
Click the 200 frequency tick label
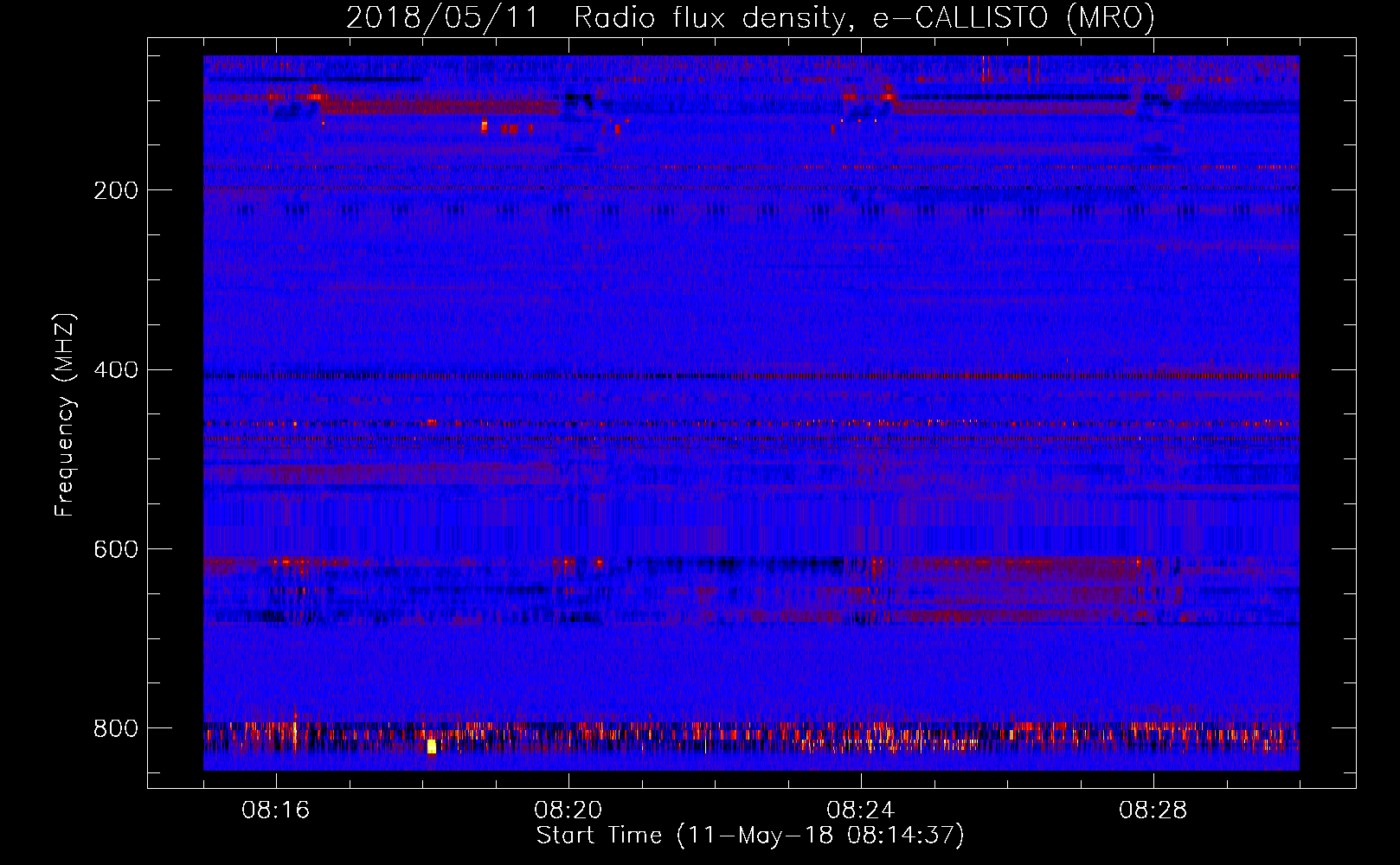click(116, 190)
